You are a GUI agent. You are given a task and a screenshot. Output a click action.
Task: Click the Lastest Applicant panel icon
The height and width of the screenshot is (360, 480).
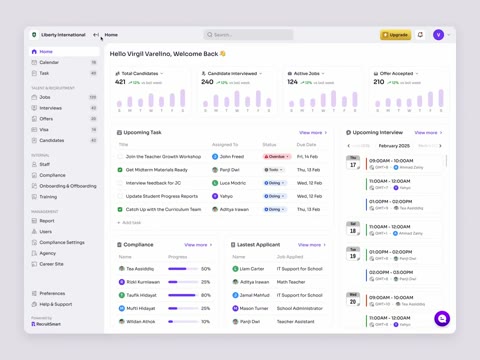(233, 245)
